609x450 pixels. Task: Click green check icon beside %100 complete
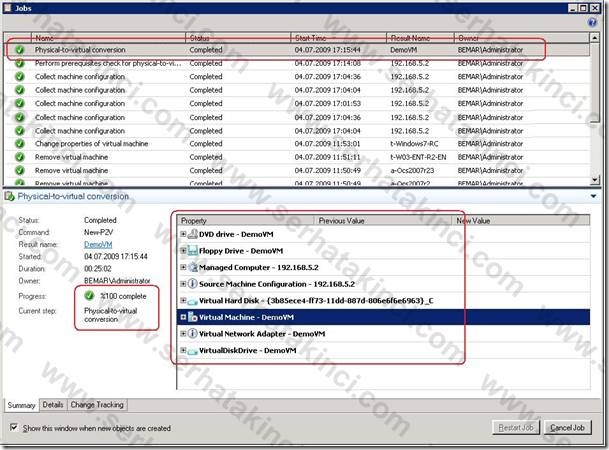(89, 296)
